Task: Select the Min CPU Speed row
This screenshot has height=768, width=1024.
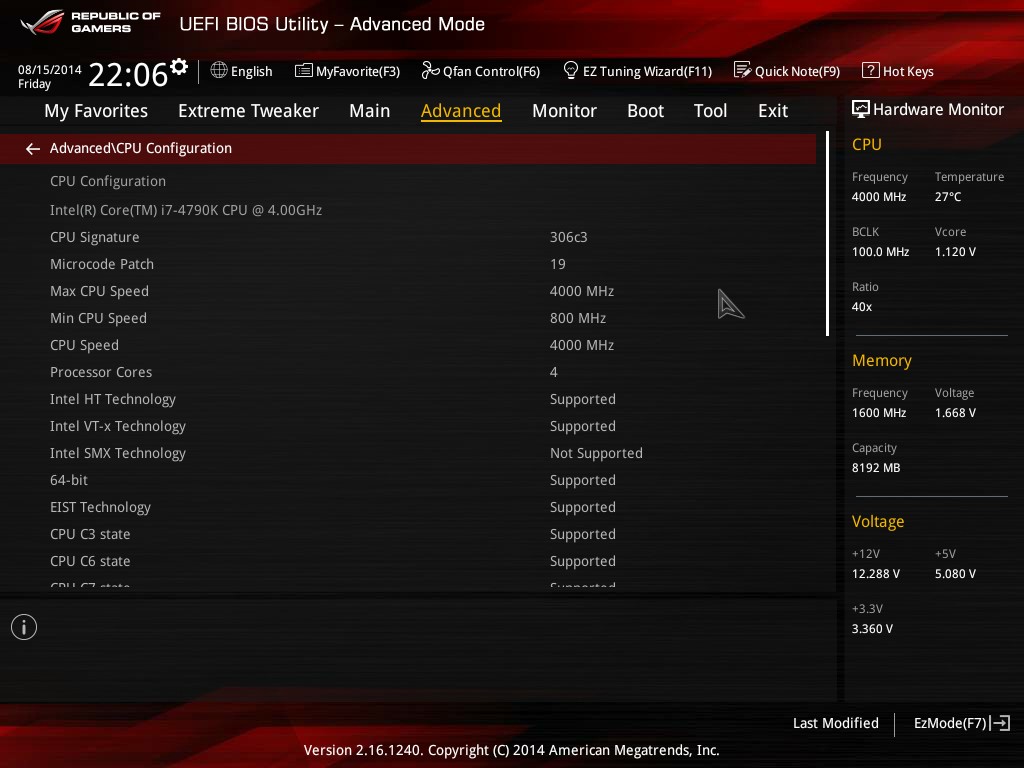Action: (x=408, y=318)
